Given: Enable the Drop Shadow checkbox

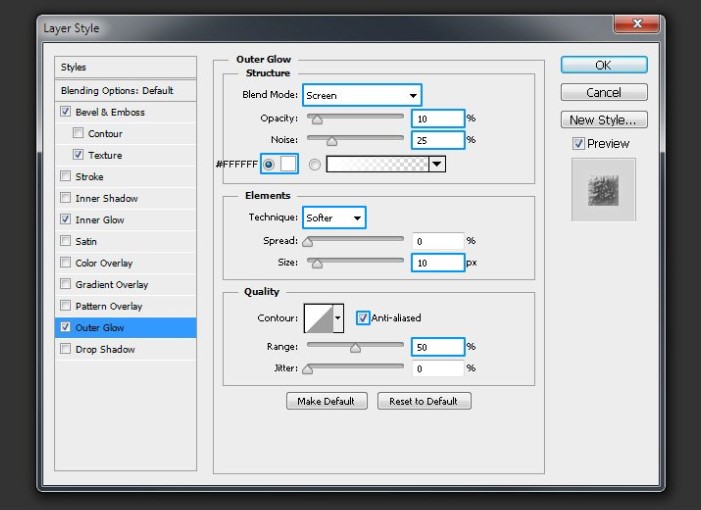Looking at the screenshot, I should tap(66, 349).
